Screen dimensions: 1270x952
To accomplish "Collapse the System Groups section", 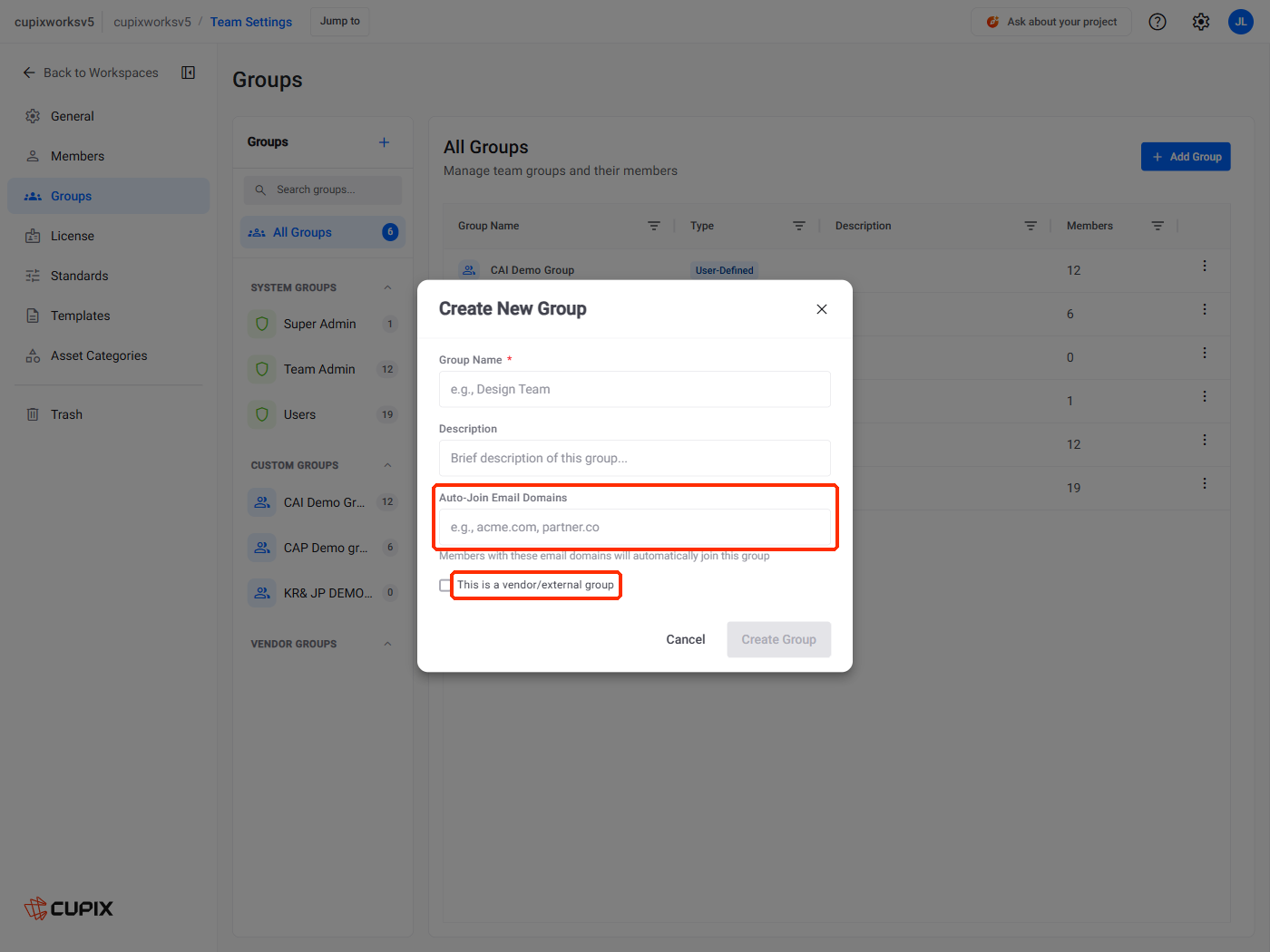I will click(x=387, y=287).
